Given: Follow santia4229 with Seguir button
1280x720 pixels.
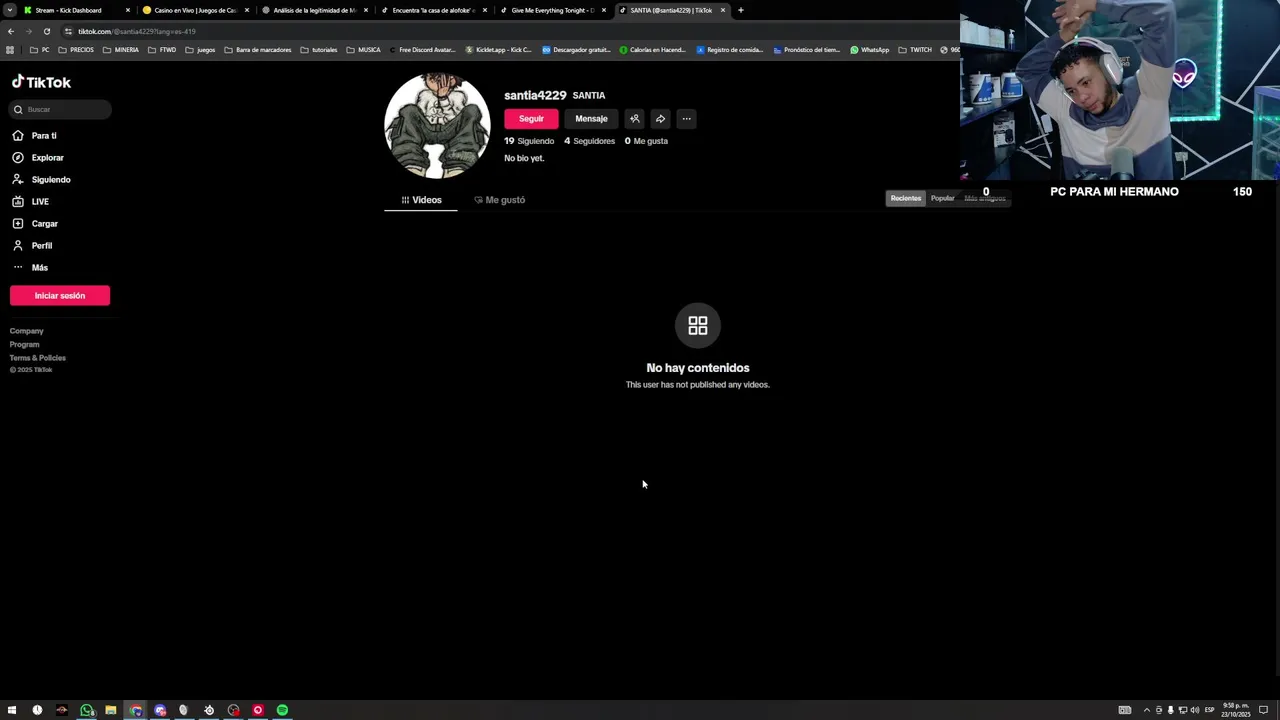Looking at the screenshot, I should [531, 118].
